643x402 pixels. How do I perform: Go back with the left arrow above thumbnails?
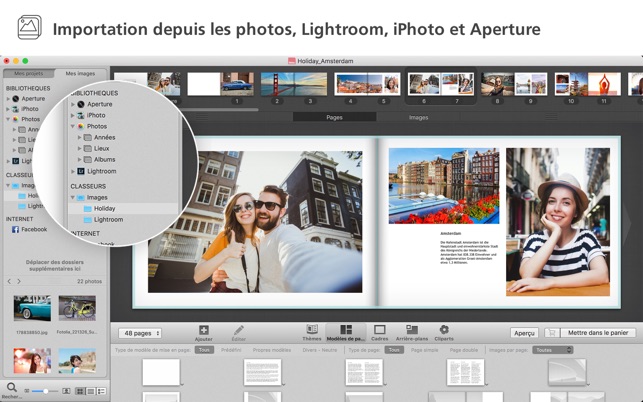[x=9, y=281]
